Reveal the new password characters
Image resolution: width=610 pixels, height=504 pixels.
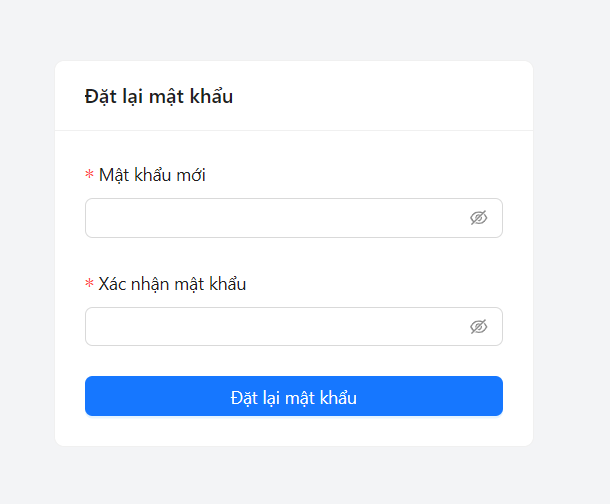pos(478,218)
